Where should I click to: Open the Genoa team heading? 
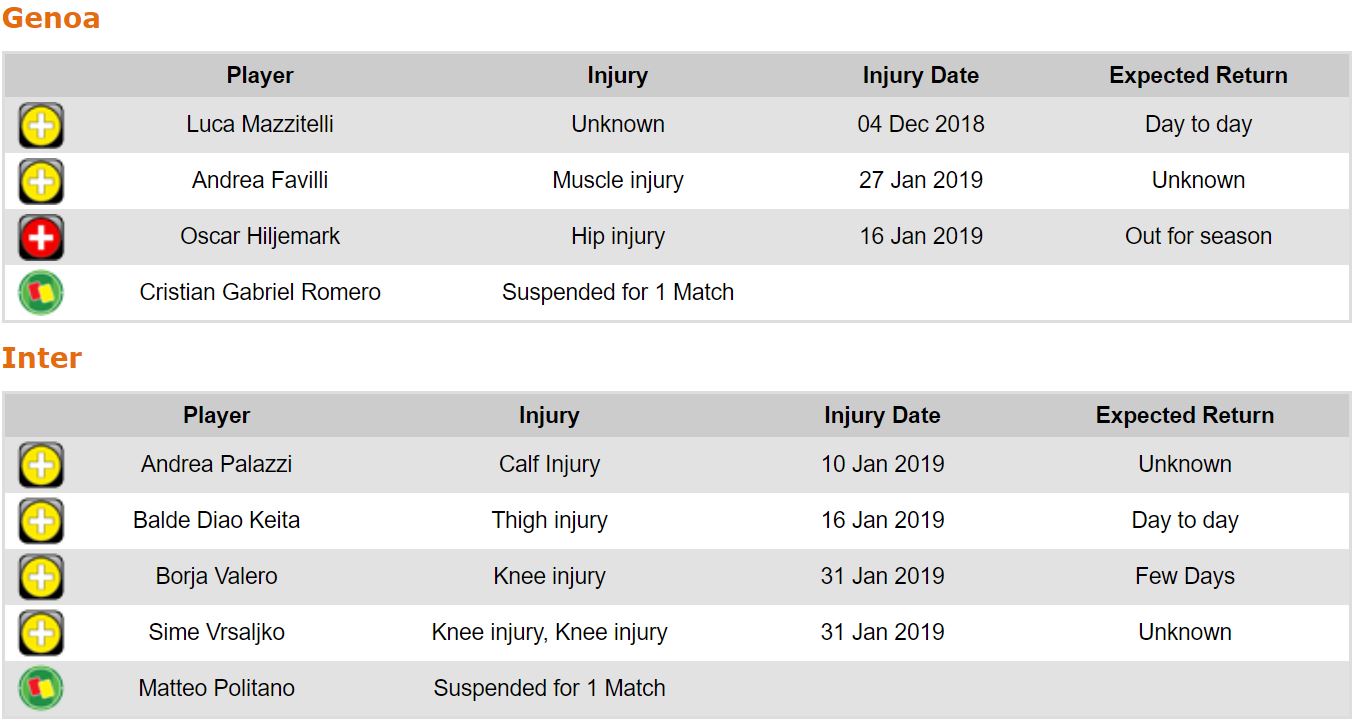(x=51, y=18)
